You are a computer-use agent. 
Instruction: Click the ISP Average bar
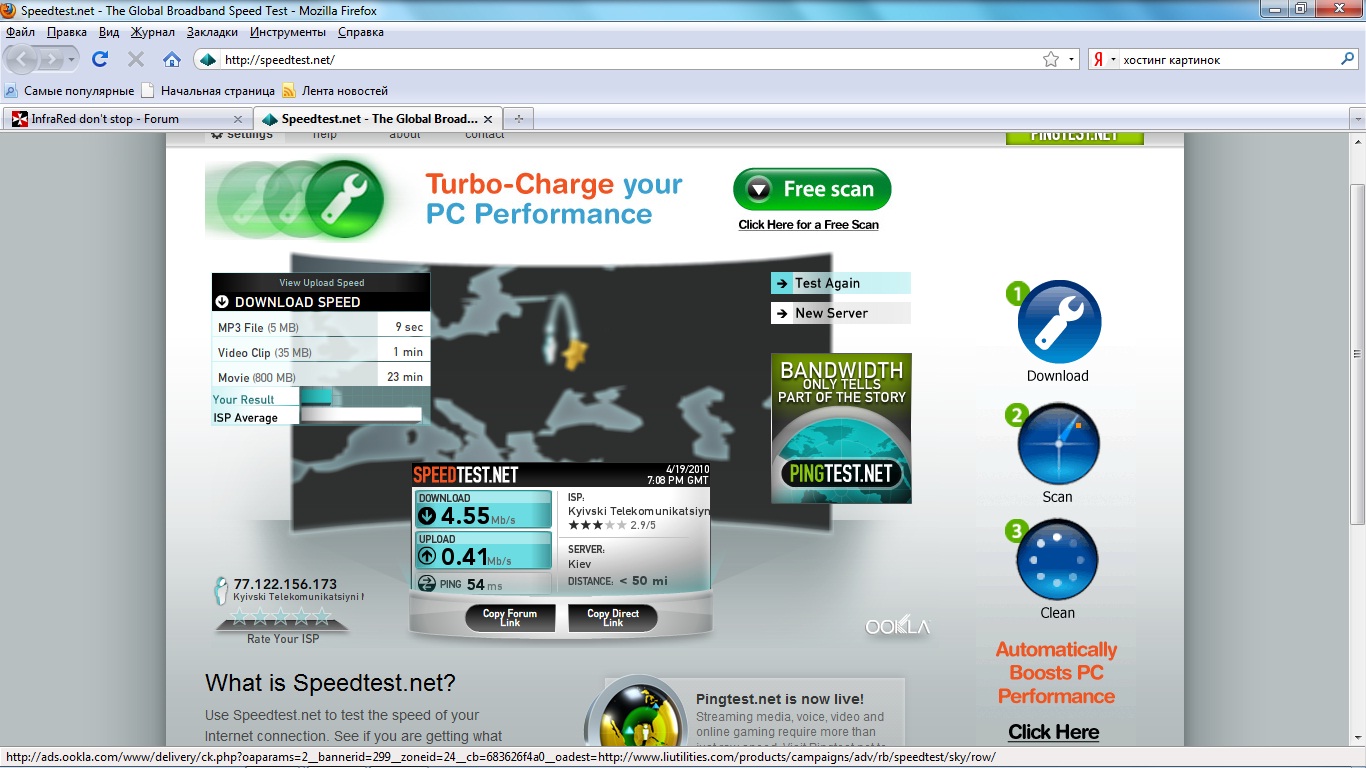click(361, 415)
